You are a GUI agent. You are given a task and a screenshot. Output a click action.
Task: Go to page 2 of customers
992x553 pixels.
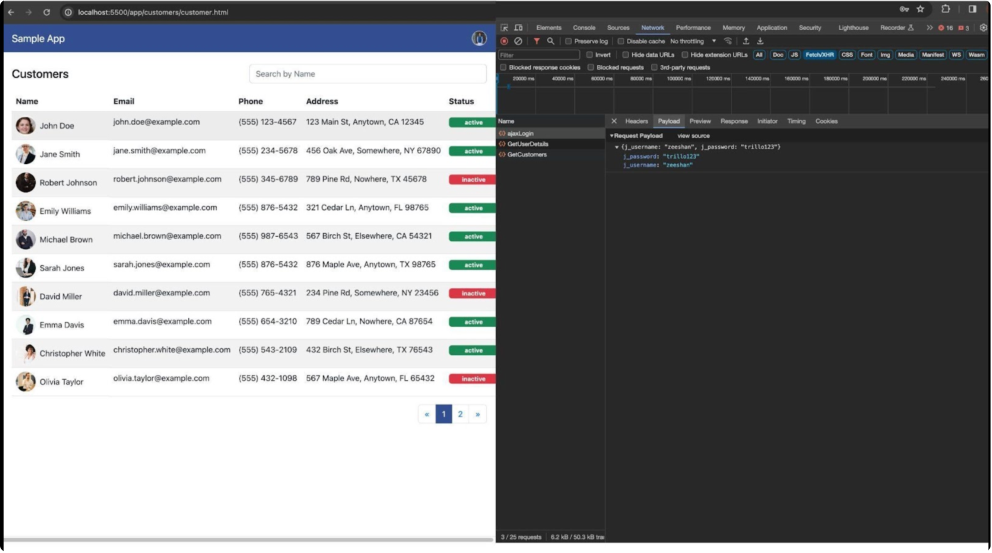460,414
